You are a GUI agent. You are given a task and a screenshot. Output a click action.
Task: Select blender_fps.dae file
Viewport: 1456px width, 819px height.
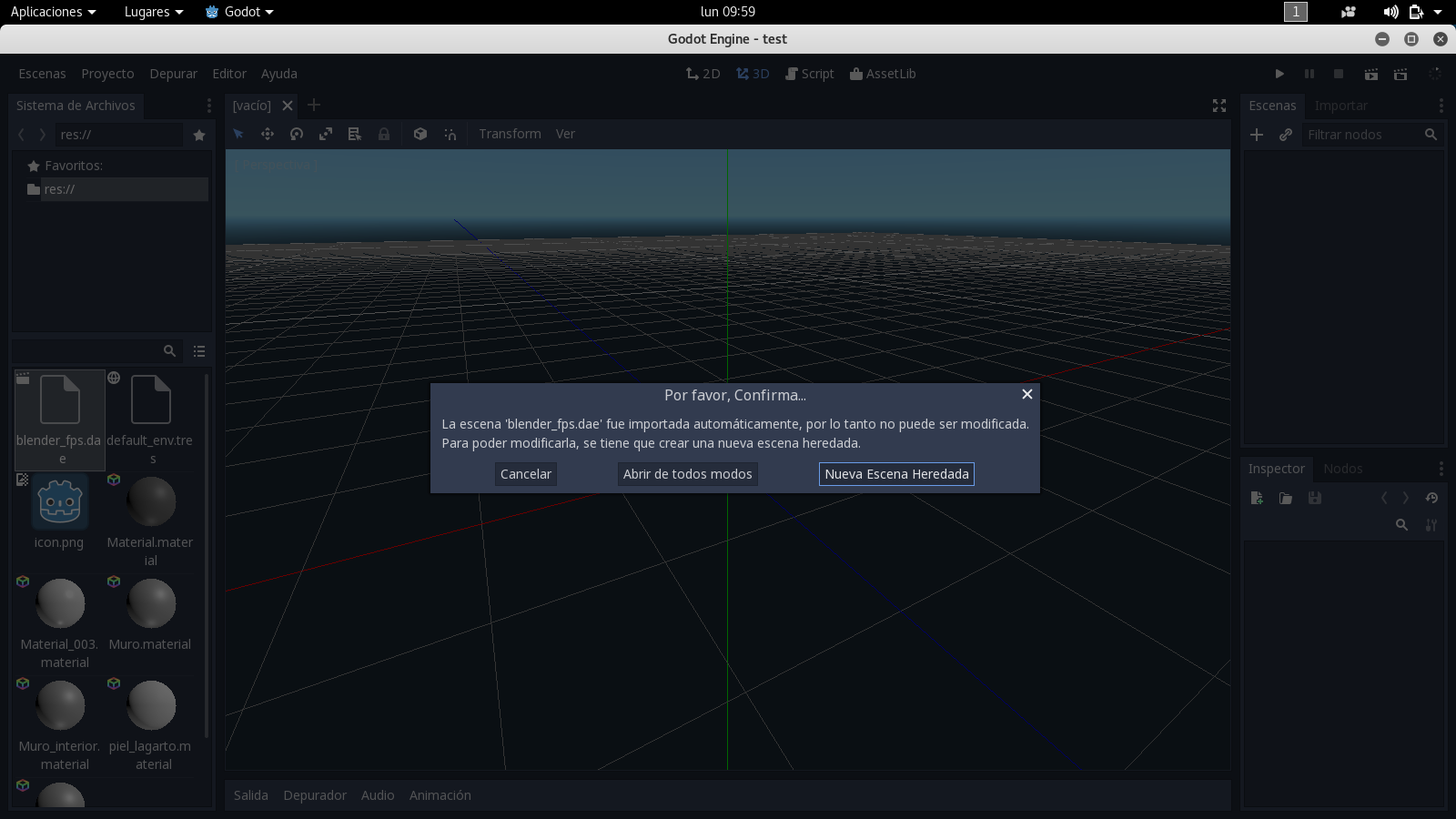coord(59,420)
